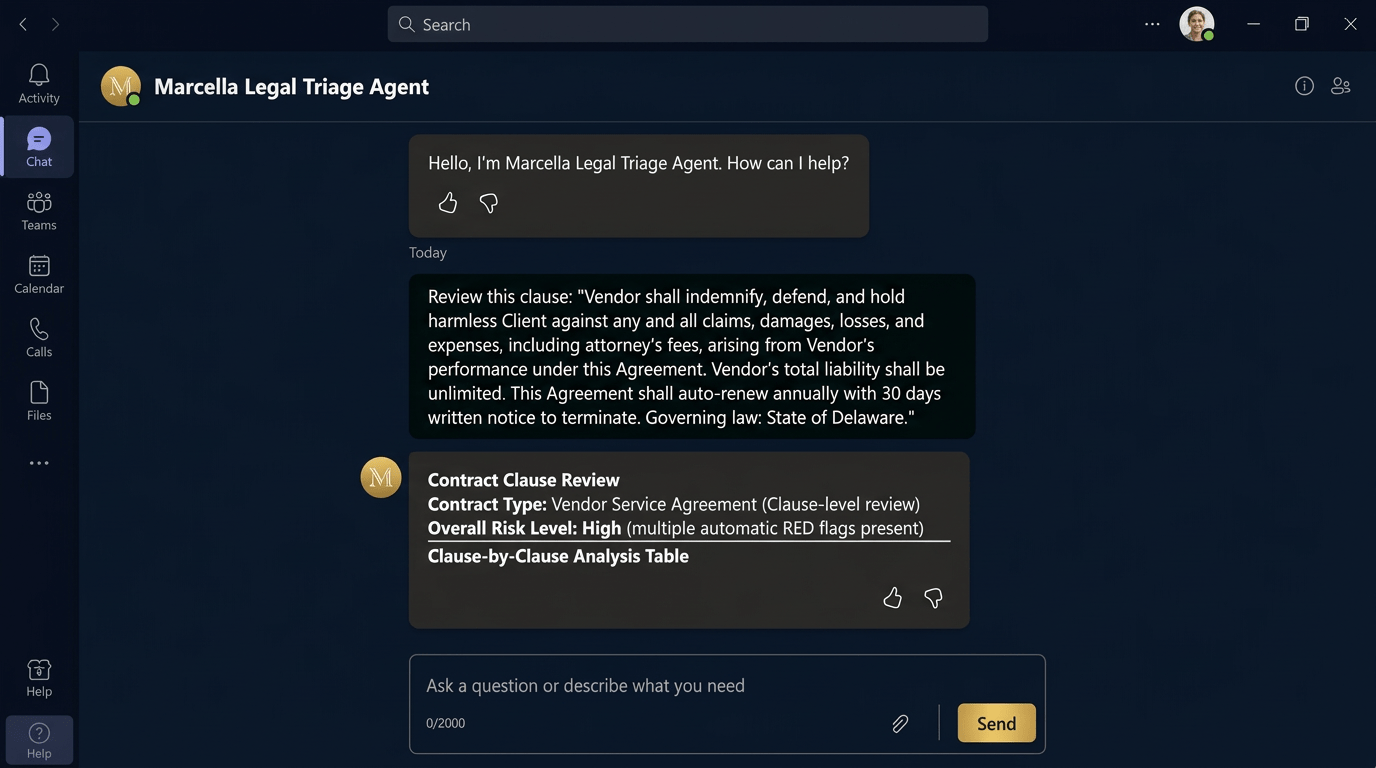This screenshot has height=768, width=1376.
Task: Click the Search box at top
Action: coord(688,24)
